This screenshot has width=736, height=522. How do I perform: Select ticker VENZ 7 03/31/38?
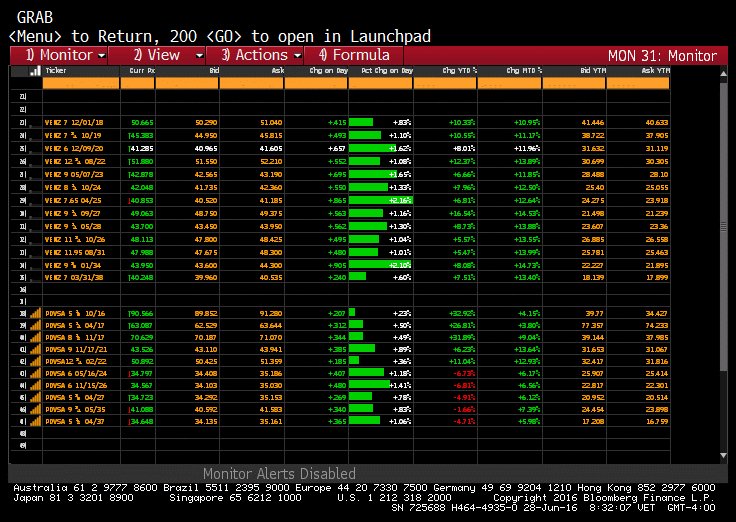click(x=74, y=277)
